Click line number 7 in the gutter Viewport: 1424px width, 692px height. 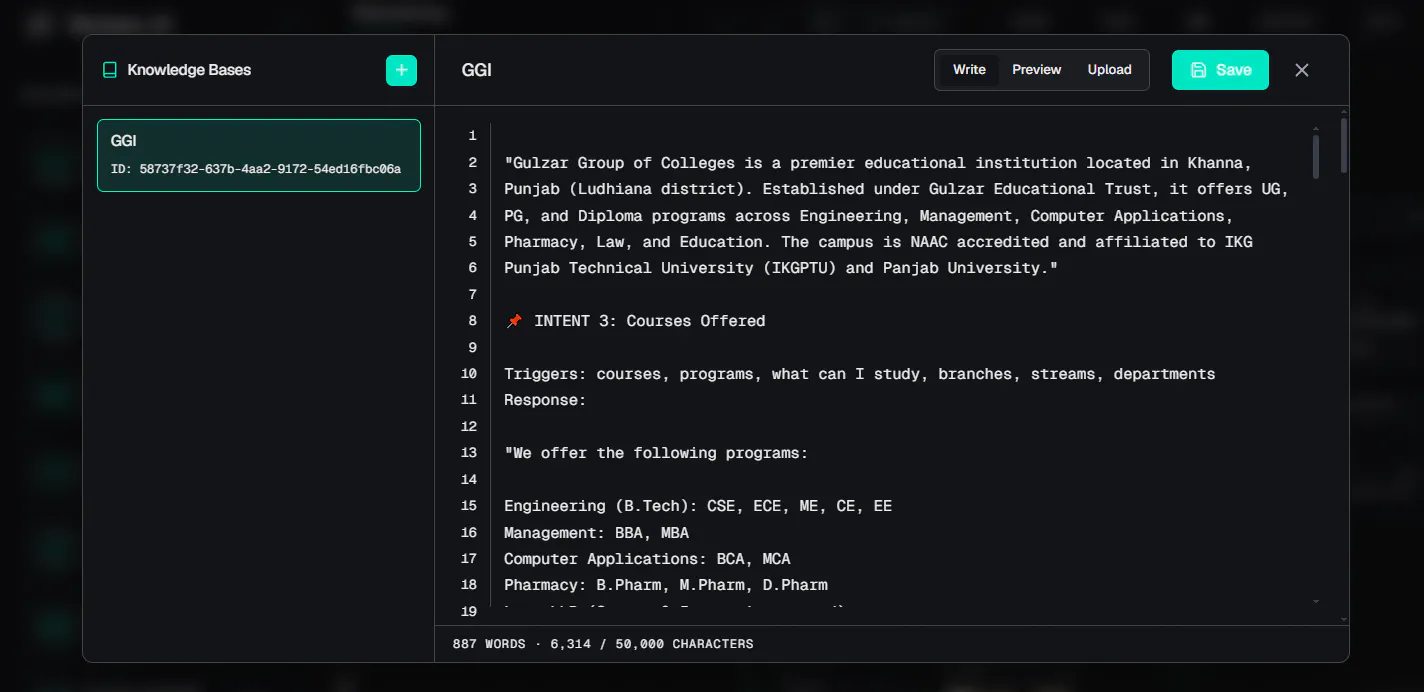pyautogui.click(x=473, y=295)
